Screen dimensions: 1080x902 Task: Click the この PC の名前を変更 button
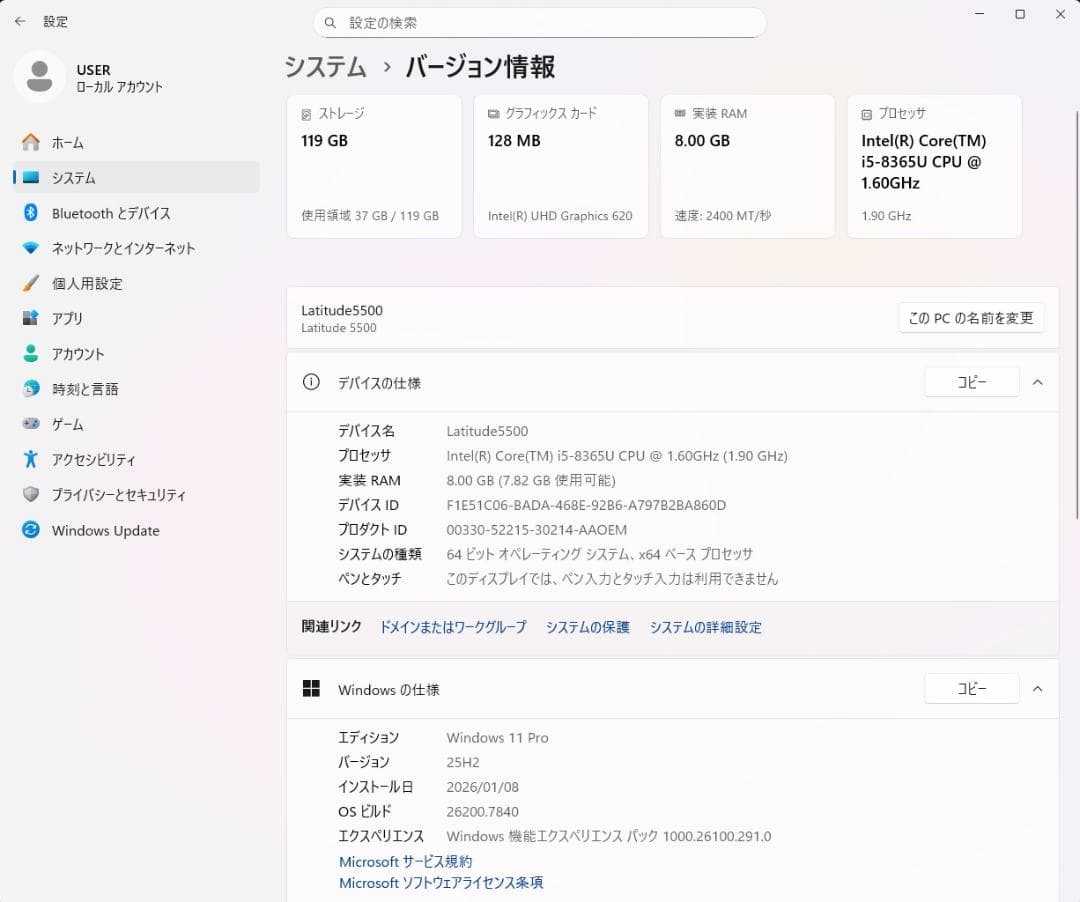970,317
